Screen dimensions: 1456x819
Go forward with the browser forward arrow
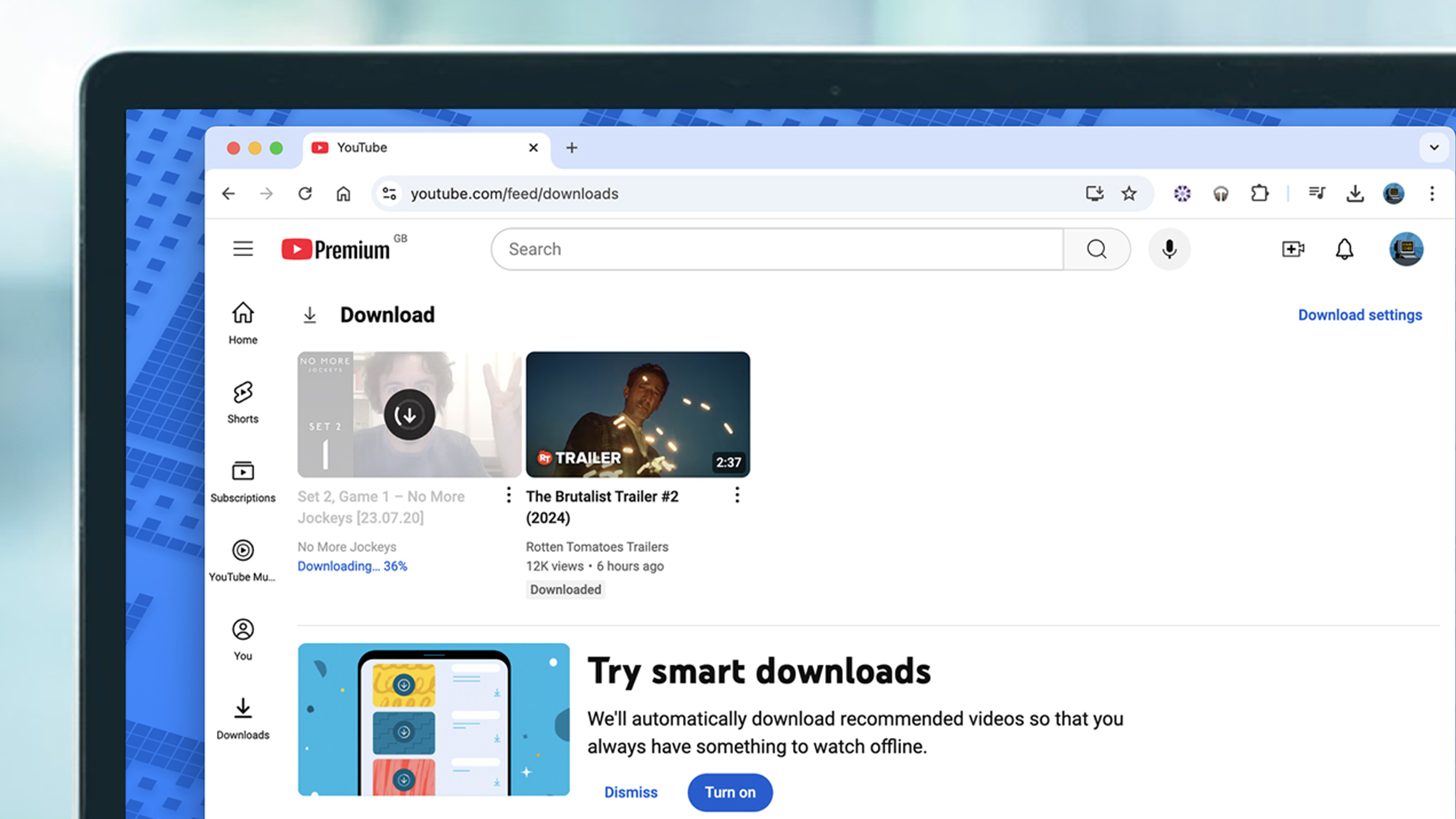(x=266, y=194)
